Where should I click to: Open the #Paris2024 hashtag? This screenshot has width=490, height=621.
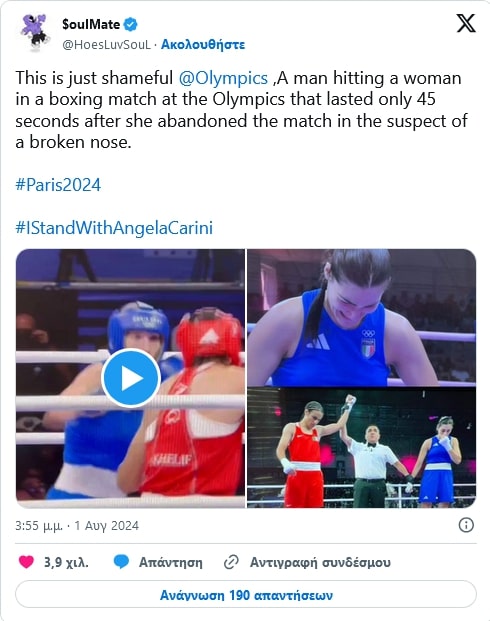point(58,185)
